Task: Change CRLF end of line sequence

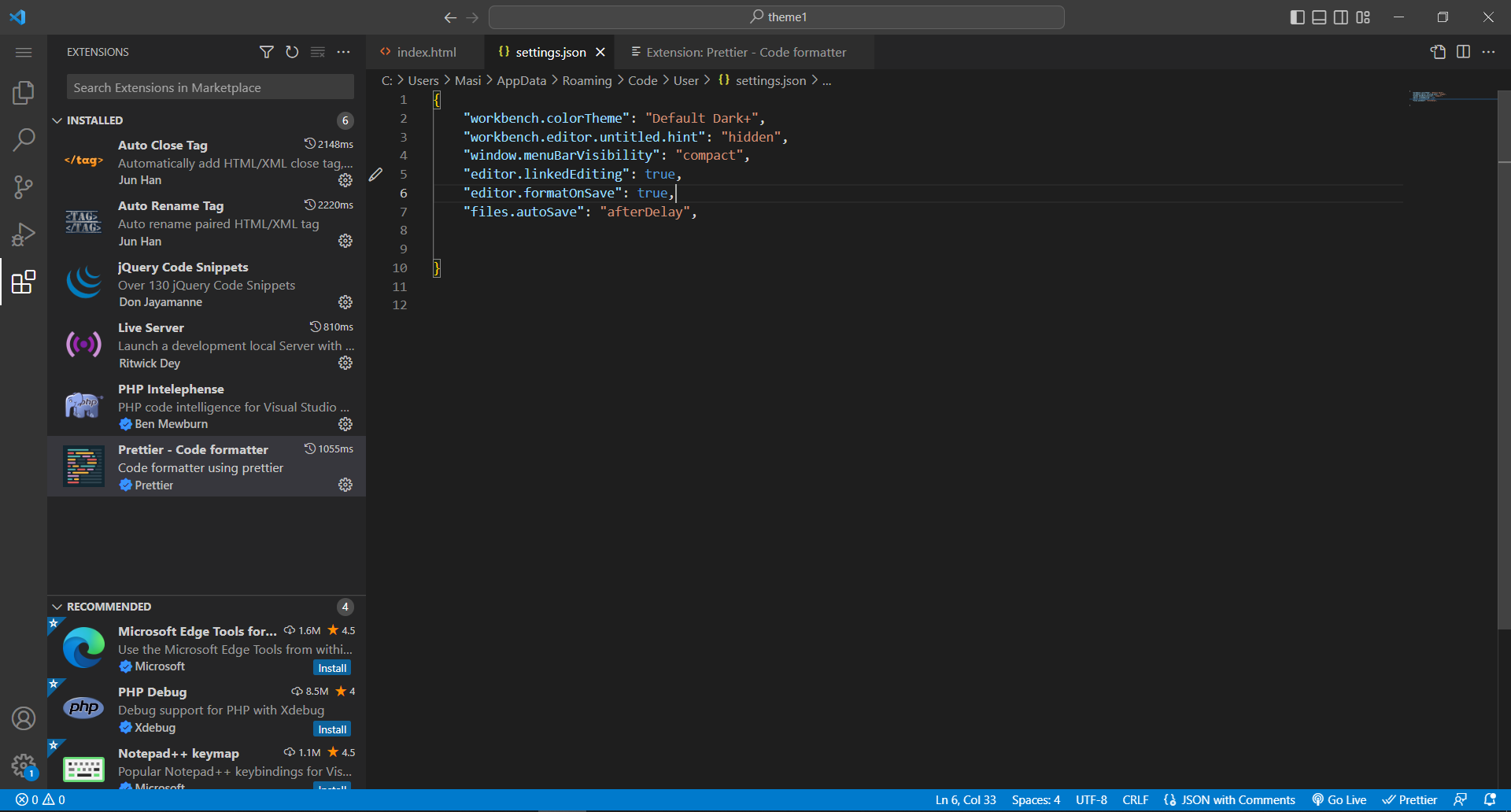Action: (x=1136, y=799)
